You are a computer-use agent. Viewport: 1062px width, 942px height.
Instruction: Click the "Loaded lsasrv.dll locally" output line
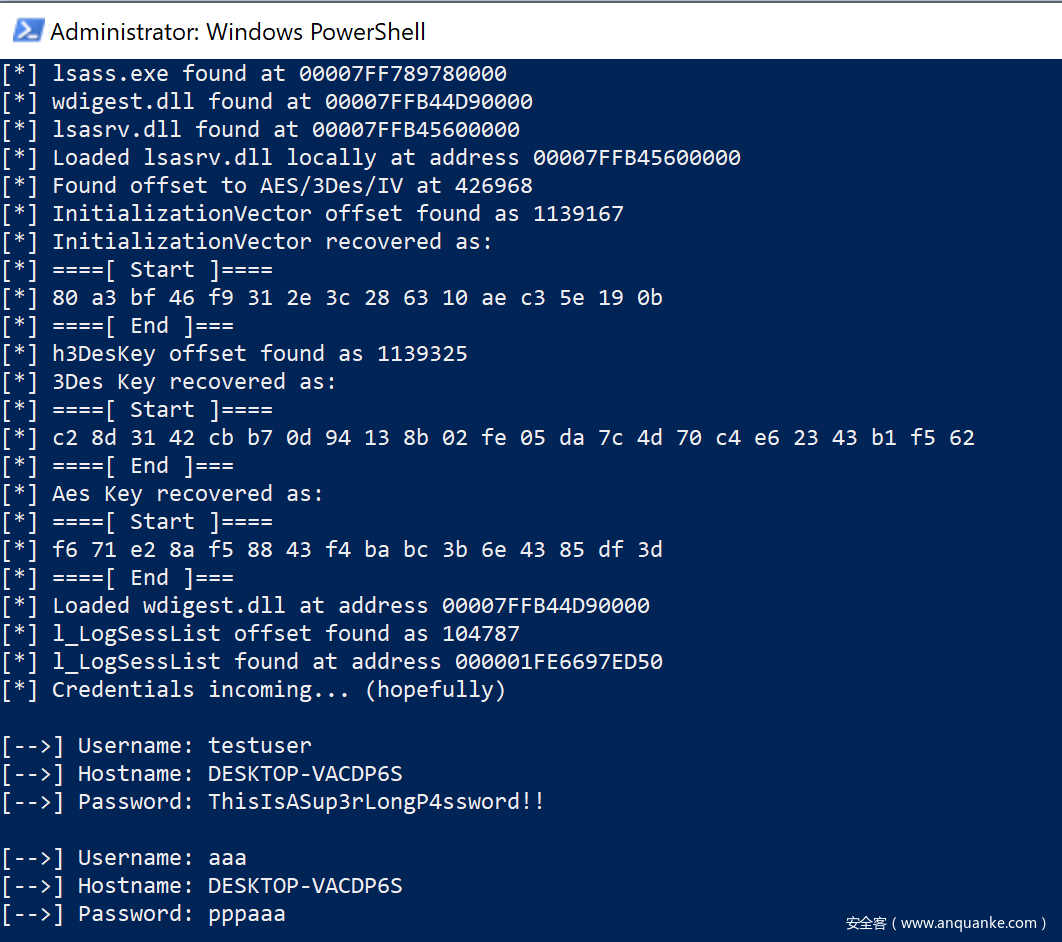click(372, 158)
